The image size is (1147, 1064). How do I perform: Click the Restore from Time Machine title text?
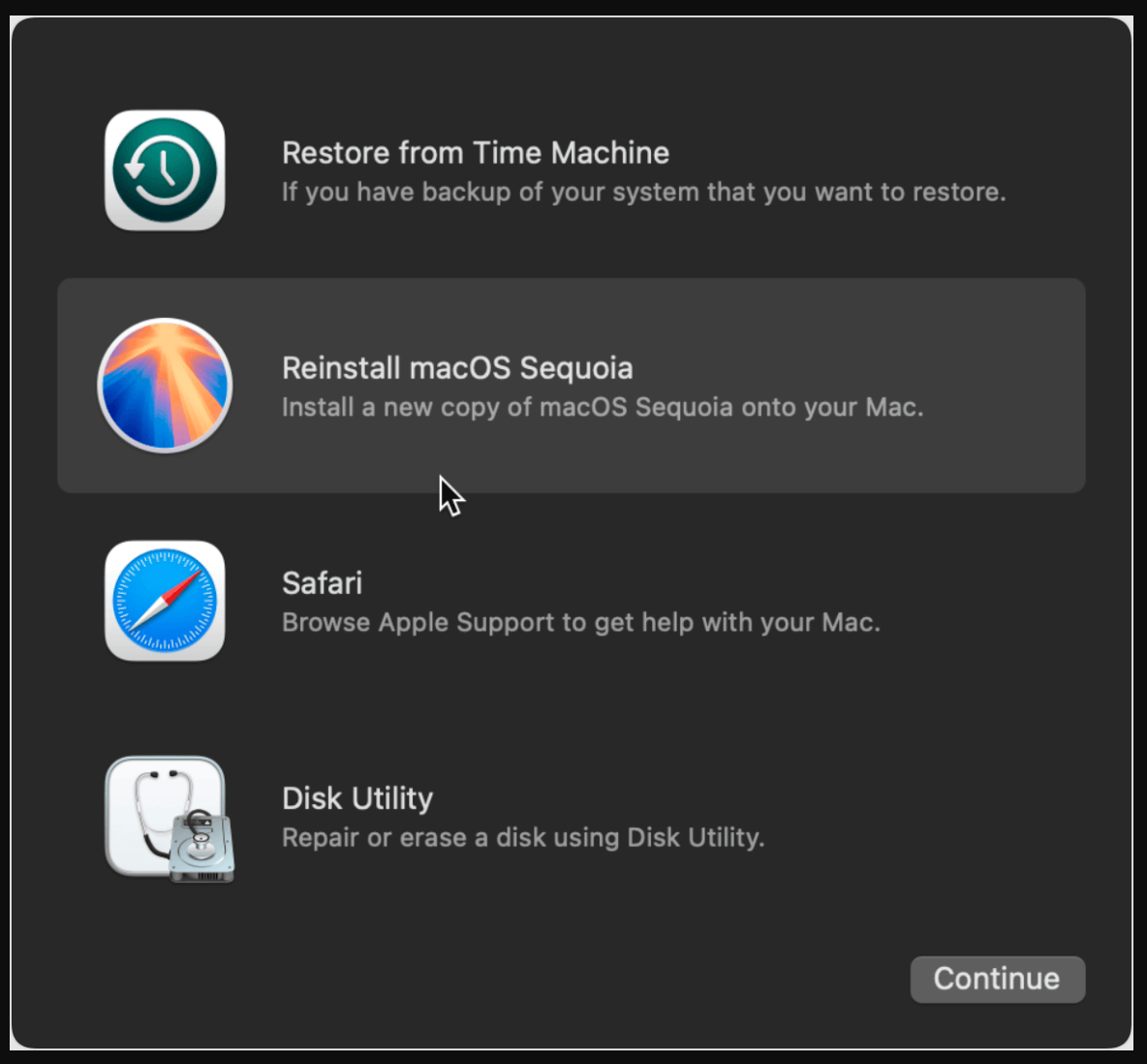coord(475,152)
